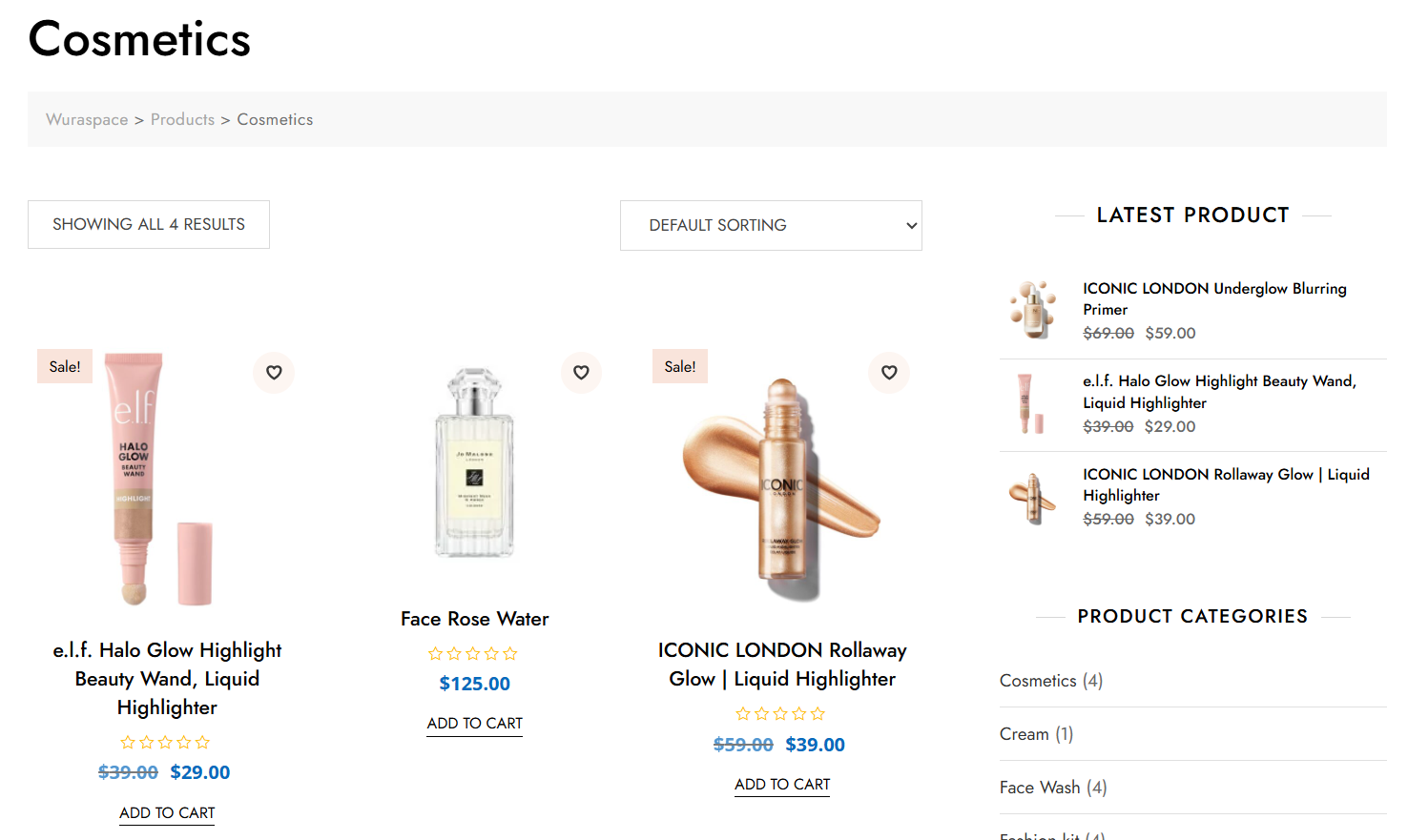Add e.l.f. Halo Glow to cart
This screenshot has height=840, width=1408.
coord(167,813)
